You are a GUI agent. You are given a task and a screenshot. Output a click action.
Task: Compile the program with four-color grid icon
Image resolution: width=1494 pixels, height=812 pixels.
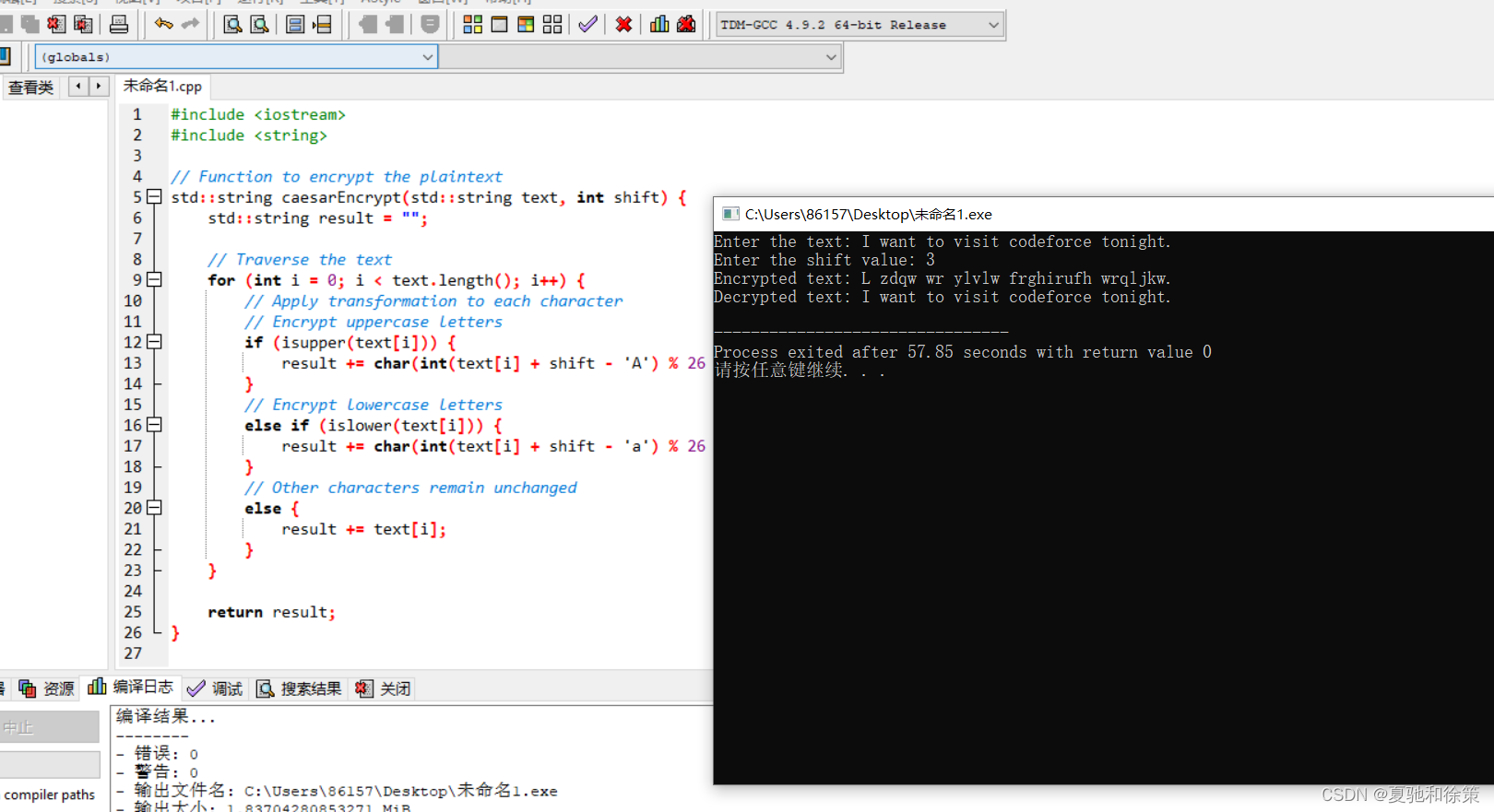472,24
